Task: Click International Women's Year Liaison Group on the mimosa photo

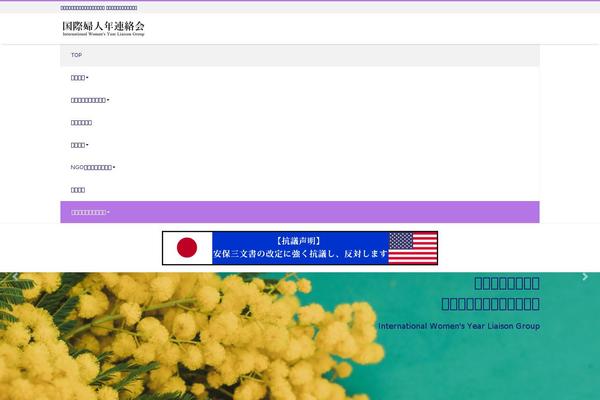Action: pos(459,326)
